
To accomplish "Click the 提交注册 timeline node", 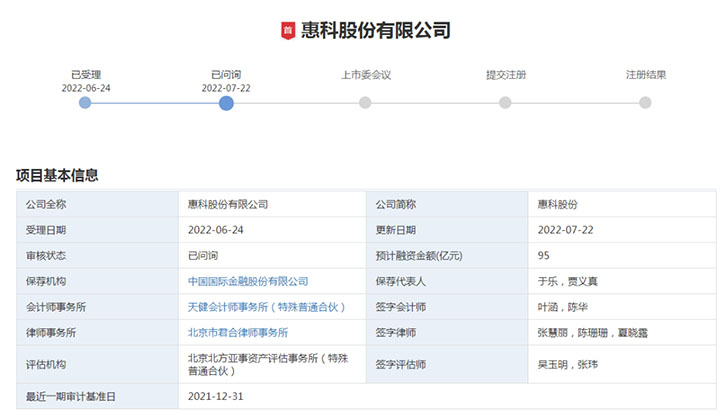I will [x=505, y=103].
